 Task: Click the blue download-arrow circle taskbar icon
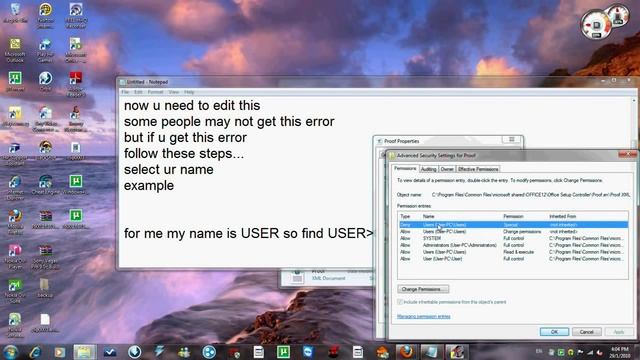(x=134, y=352)
